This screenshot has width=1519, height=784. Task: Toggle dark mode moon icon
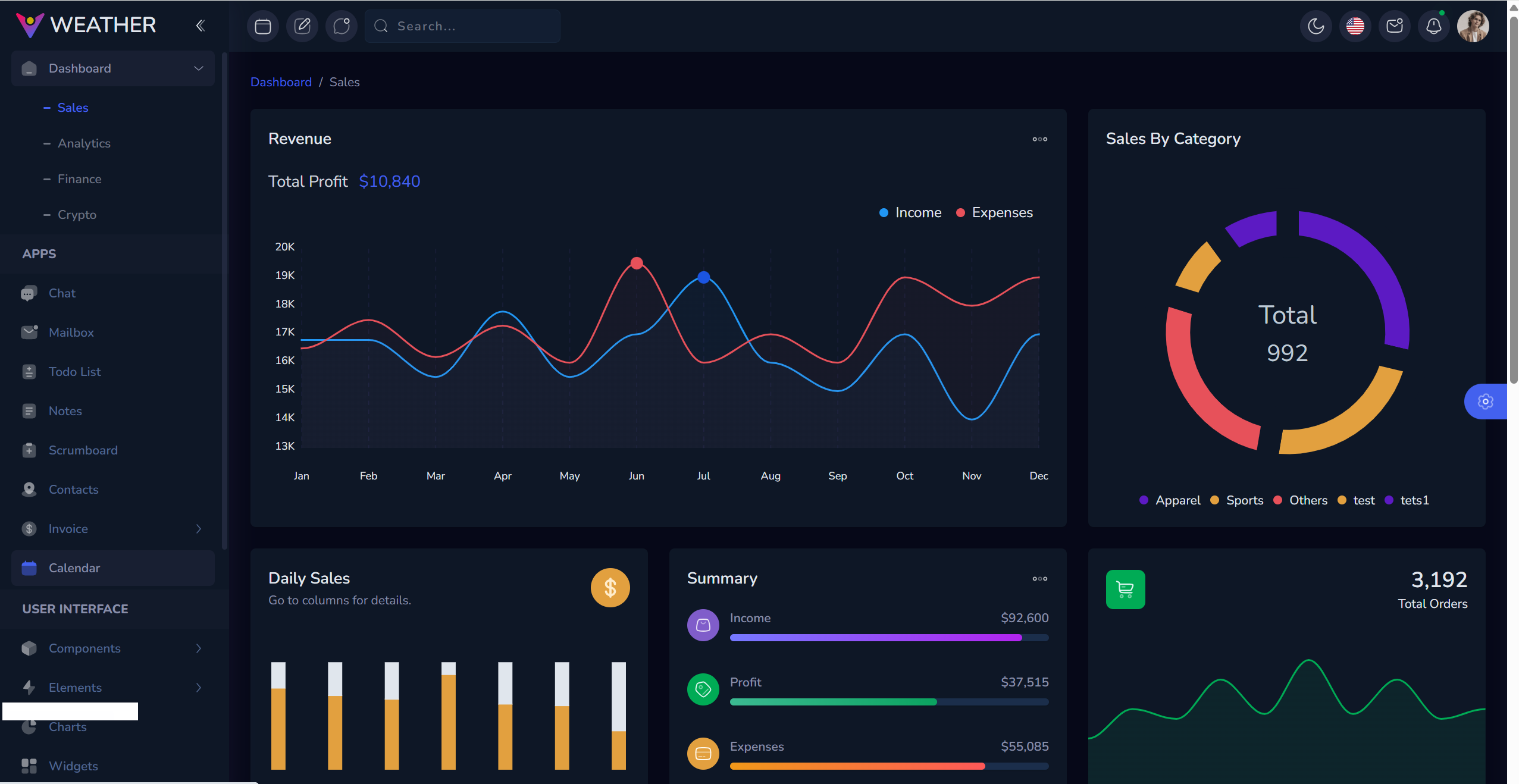point(1316,26)
